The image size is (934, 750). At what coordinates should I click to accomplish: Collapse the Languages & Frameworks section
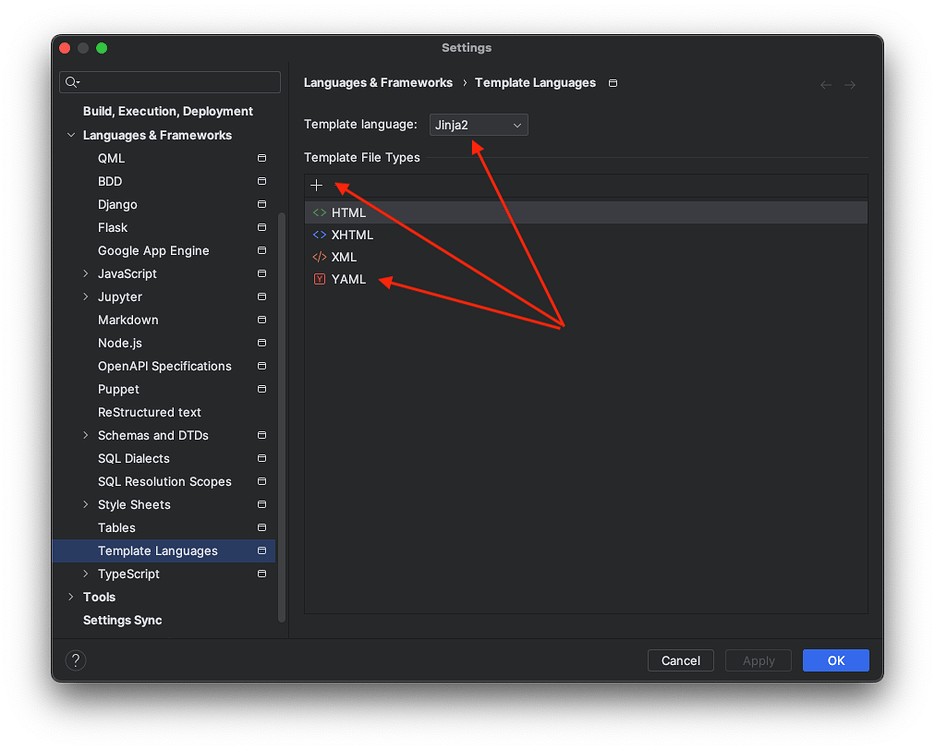pyautogui.click(x=70, y=134)
